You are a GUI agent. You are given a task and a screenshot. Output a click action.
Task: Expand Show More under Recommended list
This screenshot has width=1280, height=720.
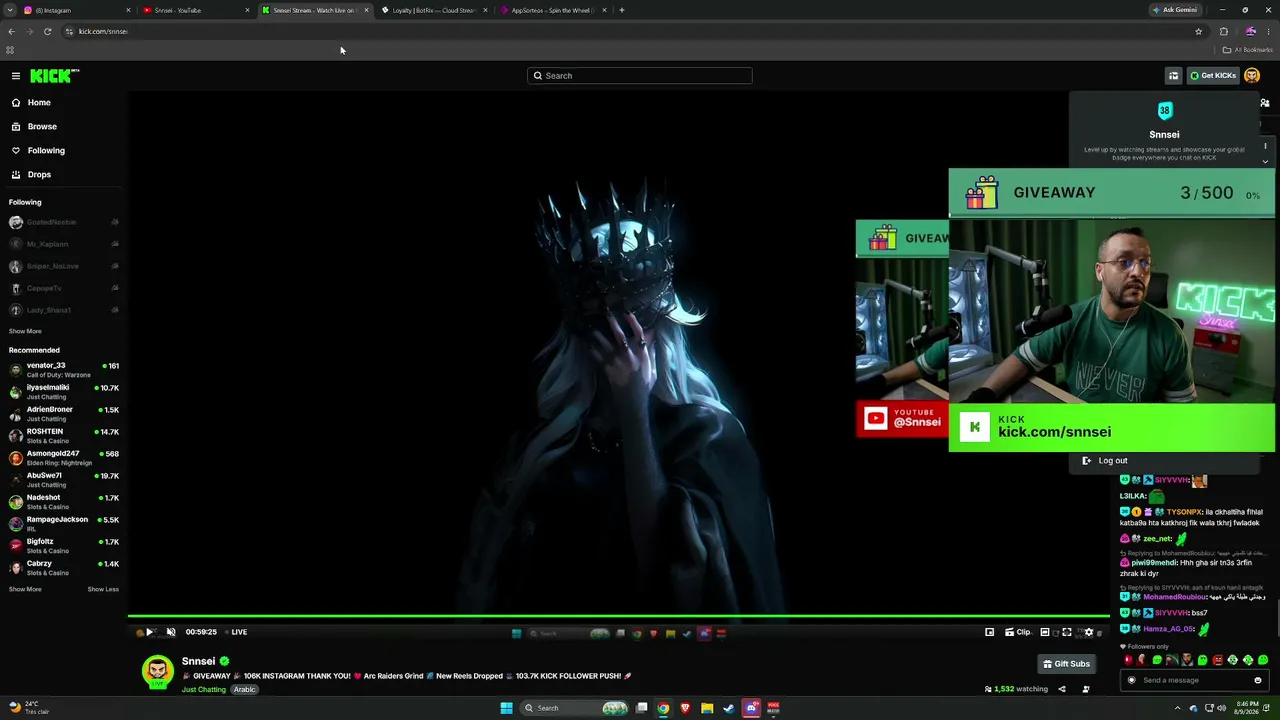25,590
